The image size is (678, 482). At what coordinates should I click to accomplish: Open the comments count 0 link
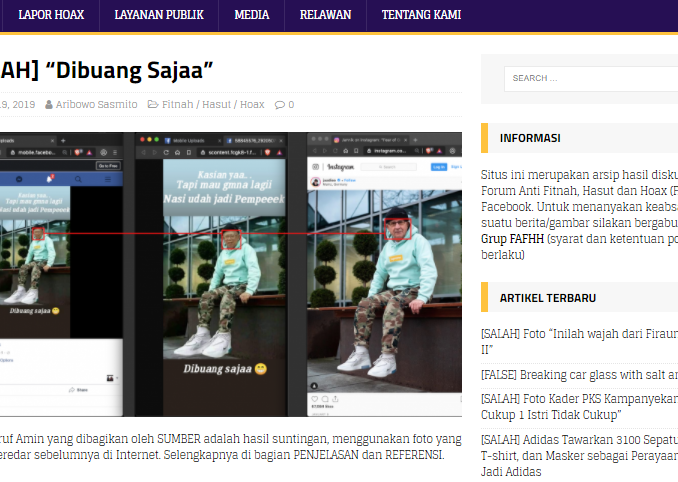pyautogui.click(x=291, y=105)
